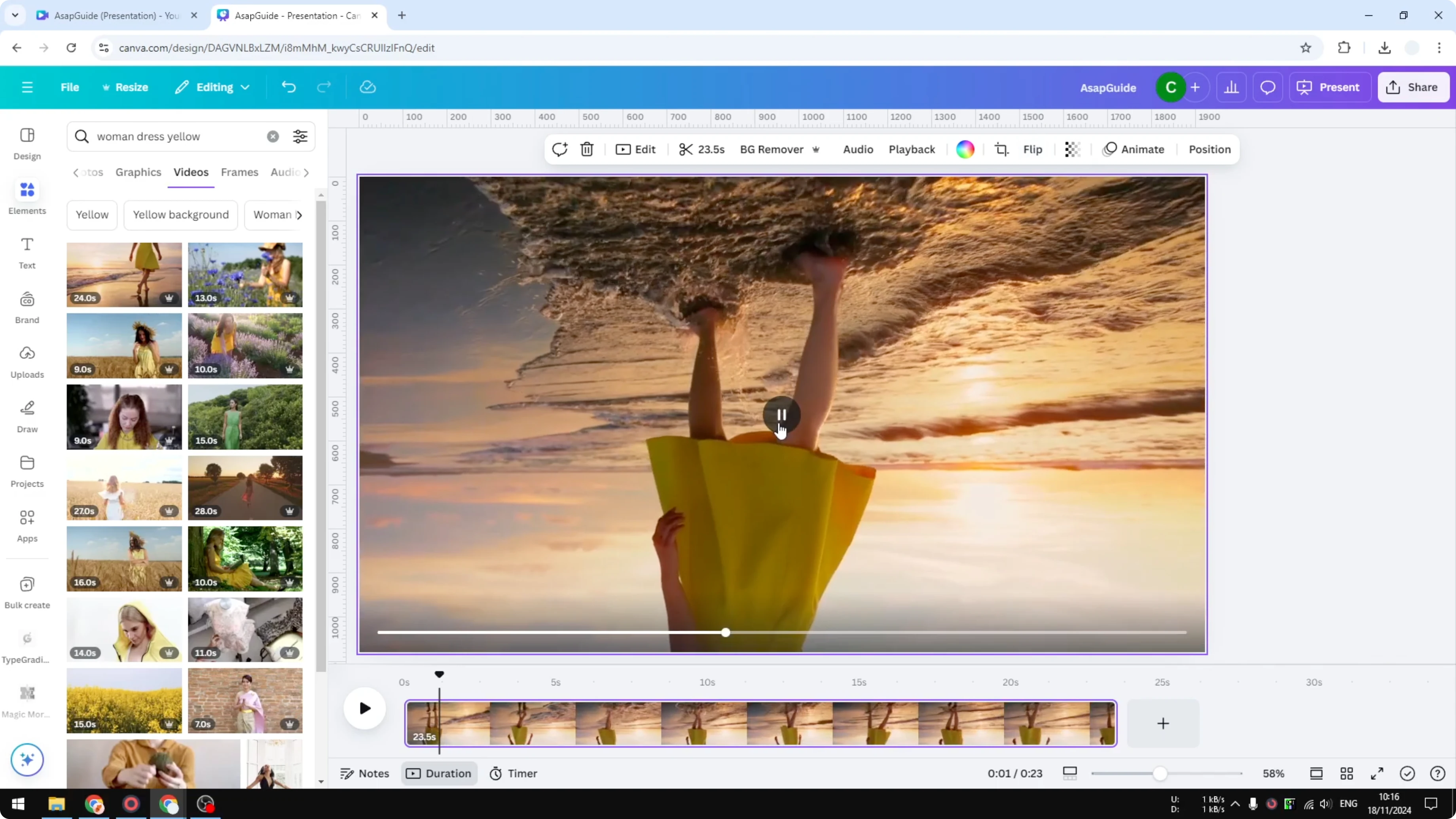This screenshot has height=819, width=1456.
Task: Select the 27.0s wheat field video thumbnail
Action: [x=124, y=488]
